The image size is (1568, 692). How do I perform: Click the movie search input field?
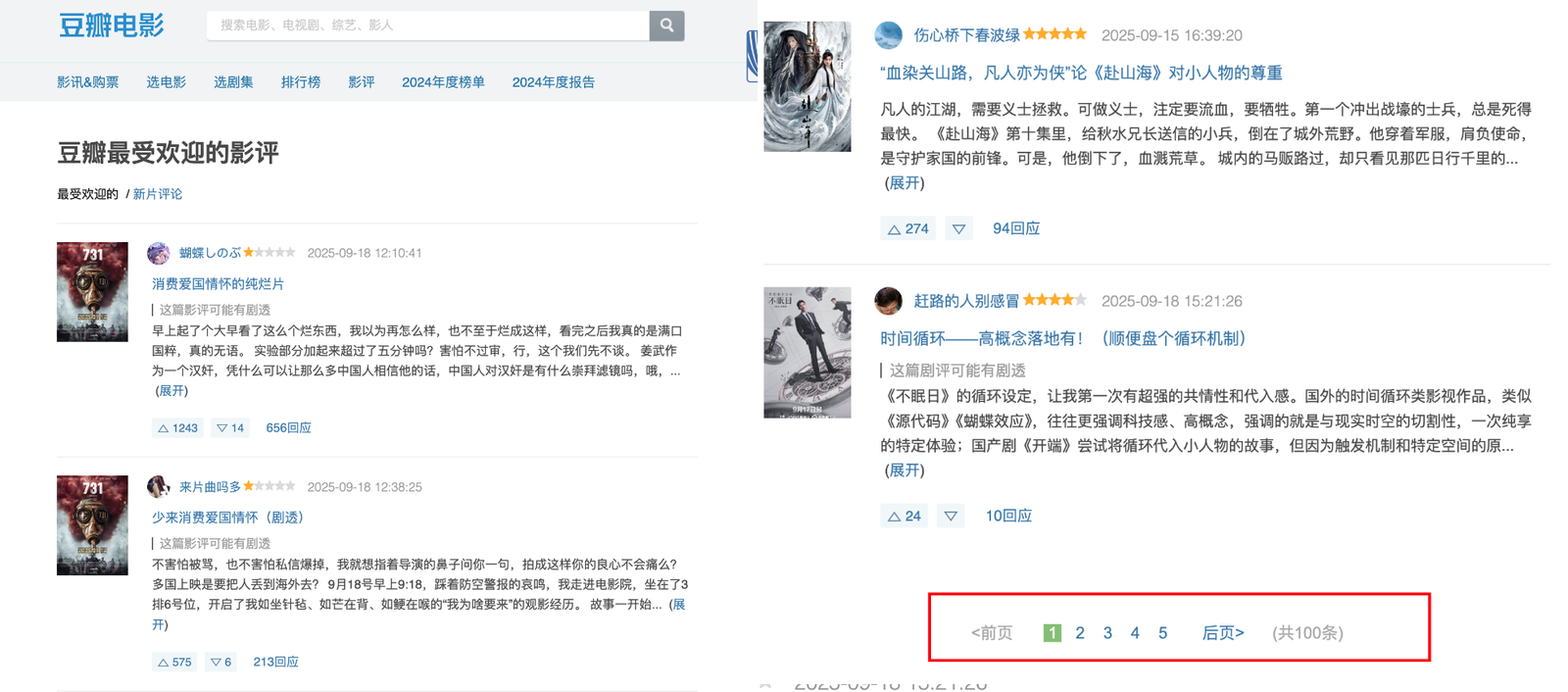pyautogui.click(x=427, y=25)
